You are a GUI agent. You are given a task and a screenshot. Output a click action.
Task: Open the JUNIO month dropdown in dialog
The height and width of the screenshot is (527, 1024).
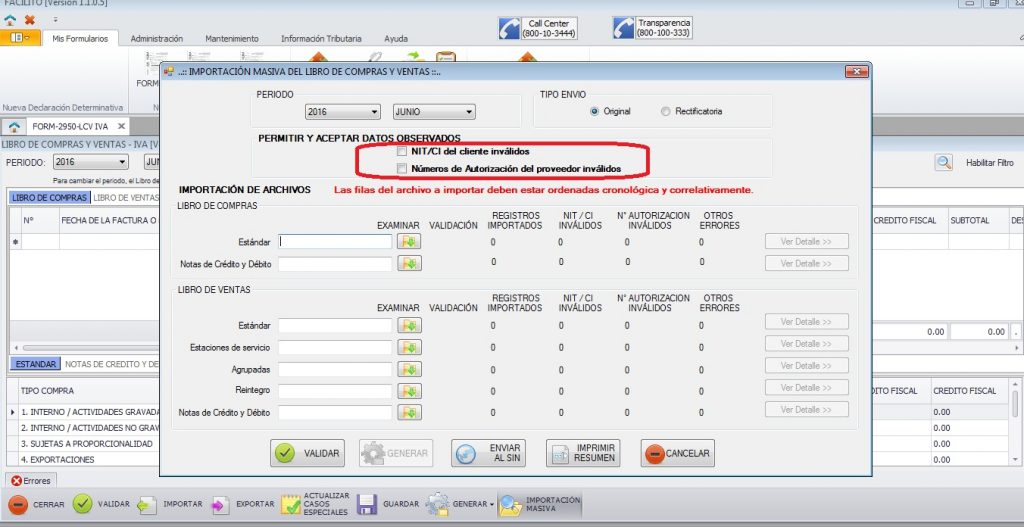coord(434,112)
